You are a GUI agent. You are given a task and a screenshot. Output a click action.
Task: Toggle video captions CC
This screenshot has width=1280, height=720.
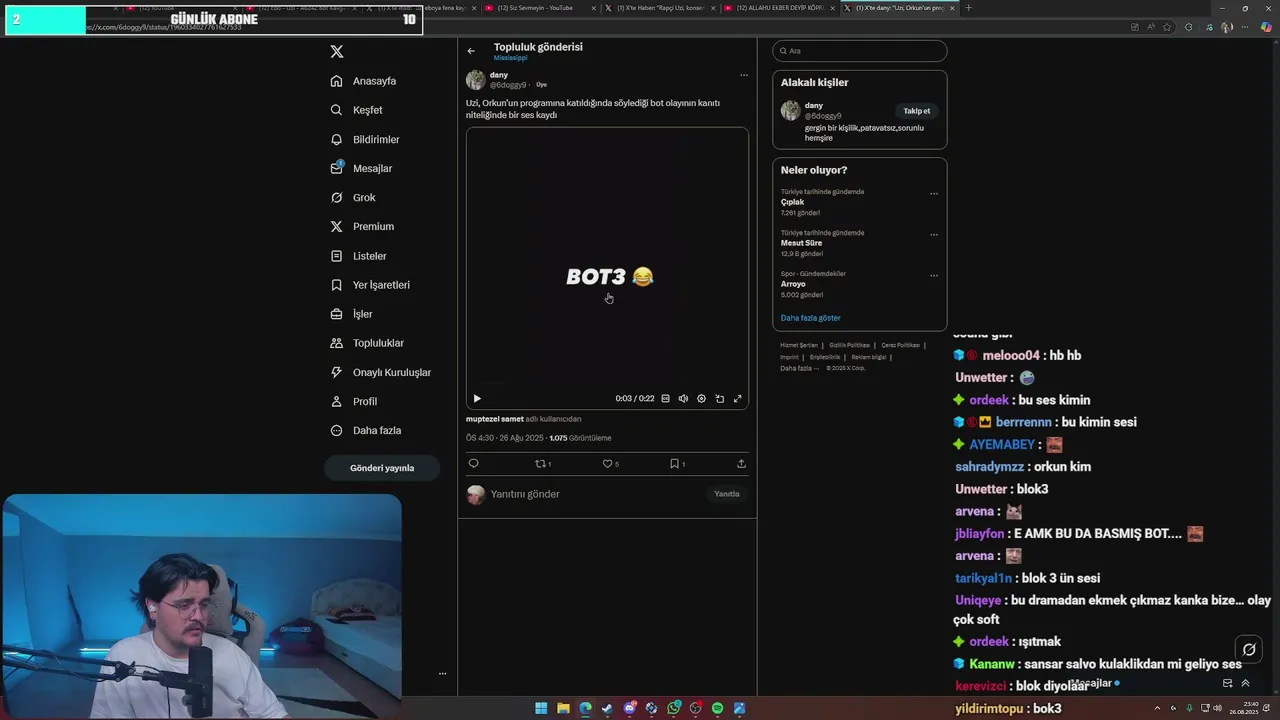tap(665, 398)
